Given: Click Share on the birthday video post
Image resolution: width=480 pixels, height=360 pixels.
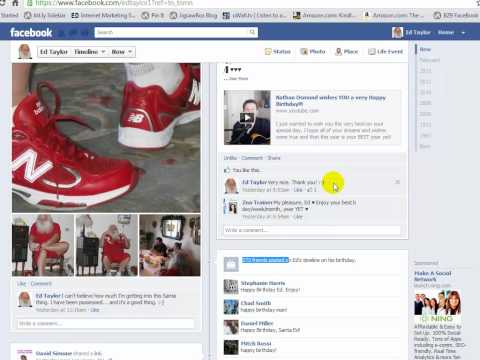Looking at the screenshot, I should [274, 158].
